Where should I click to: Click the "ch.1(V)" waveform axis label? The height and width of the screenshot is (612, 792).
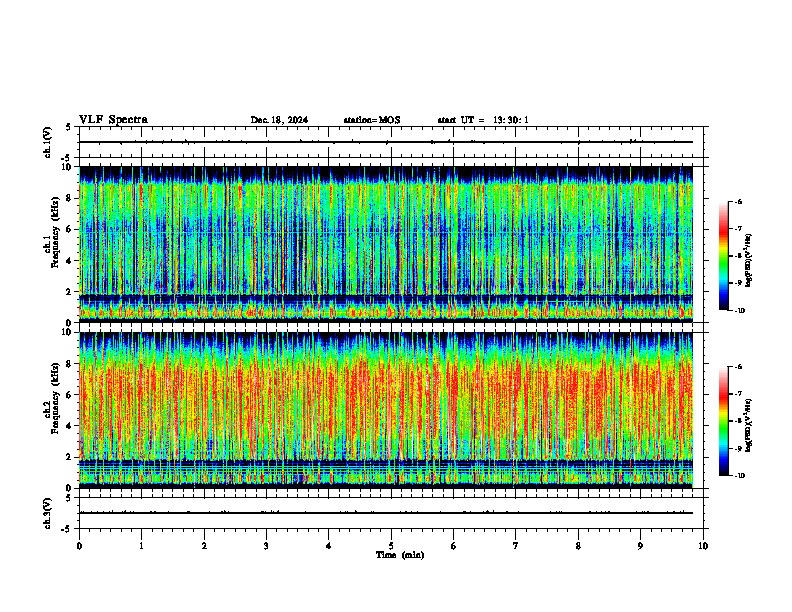pyautogui.click(x=47, y=142)
